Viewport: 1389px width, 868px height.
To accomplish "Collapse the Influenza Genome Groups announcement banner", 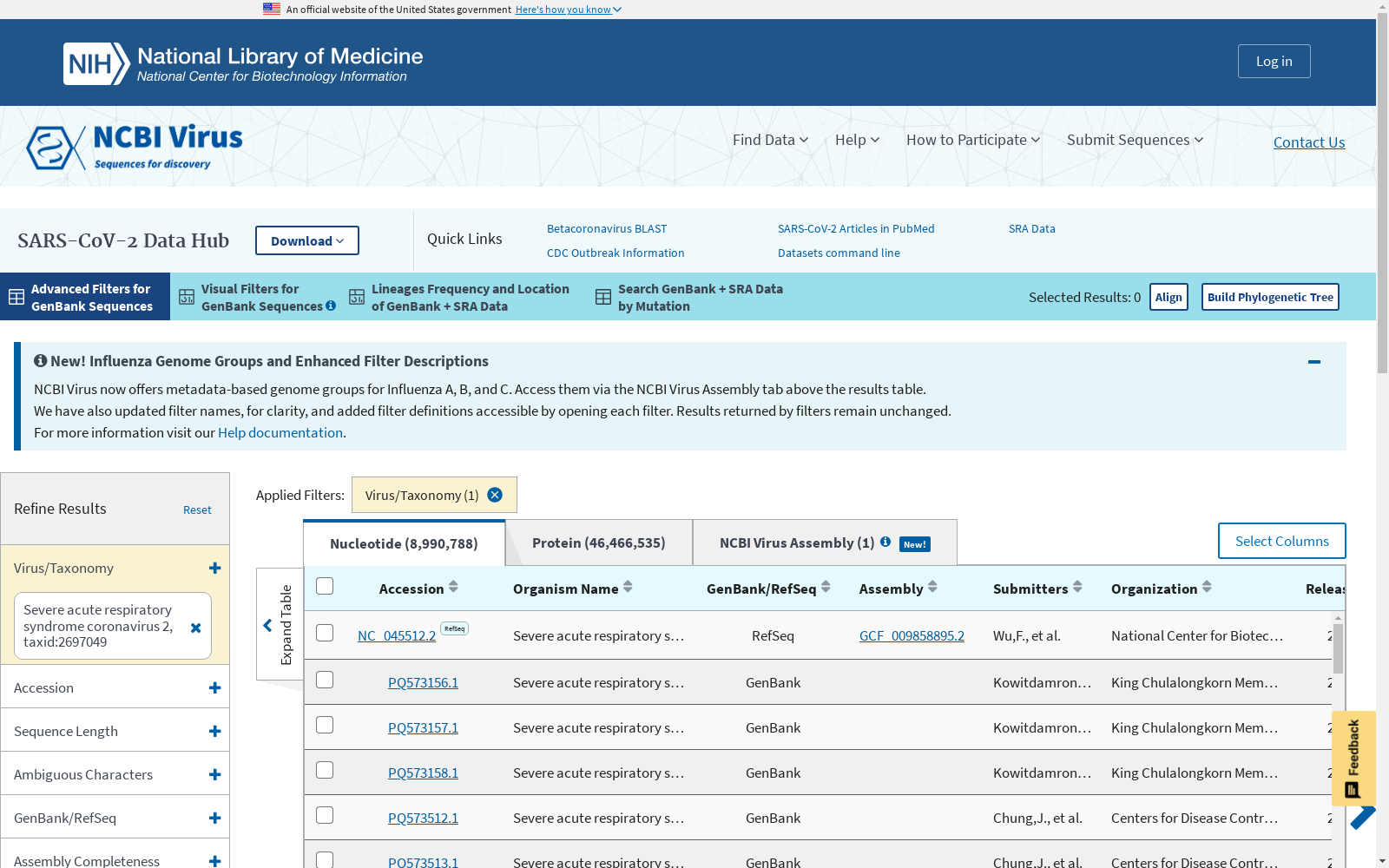I will pos(1314,362).
